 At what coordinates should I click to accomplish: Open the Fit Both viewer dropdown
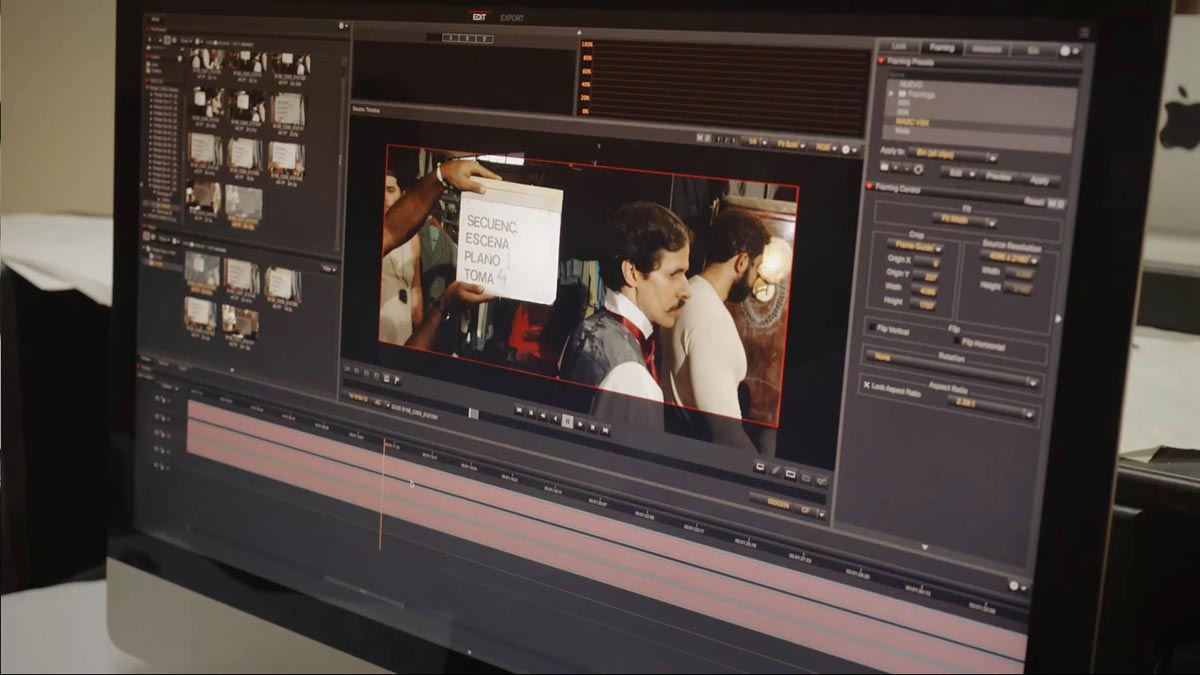[792, 145]
